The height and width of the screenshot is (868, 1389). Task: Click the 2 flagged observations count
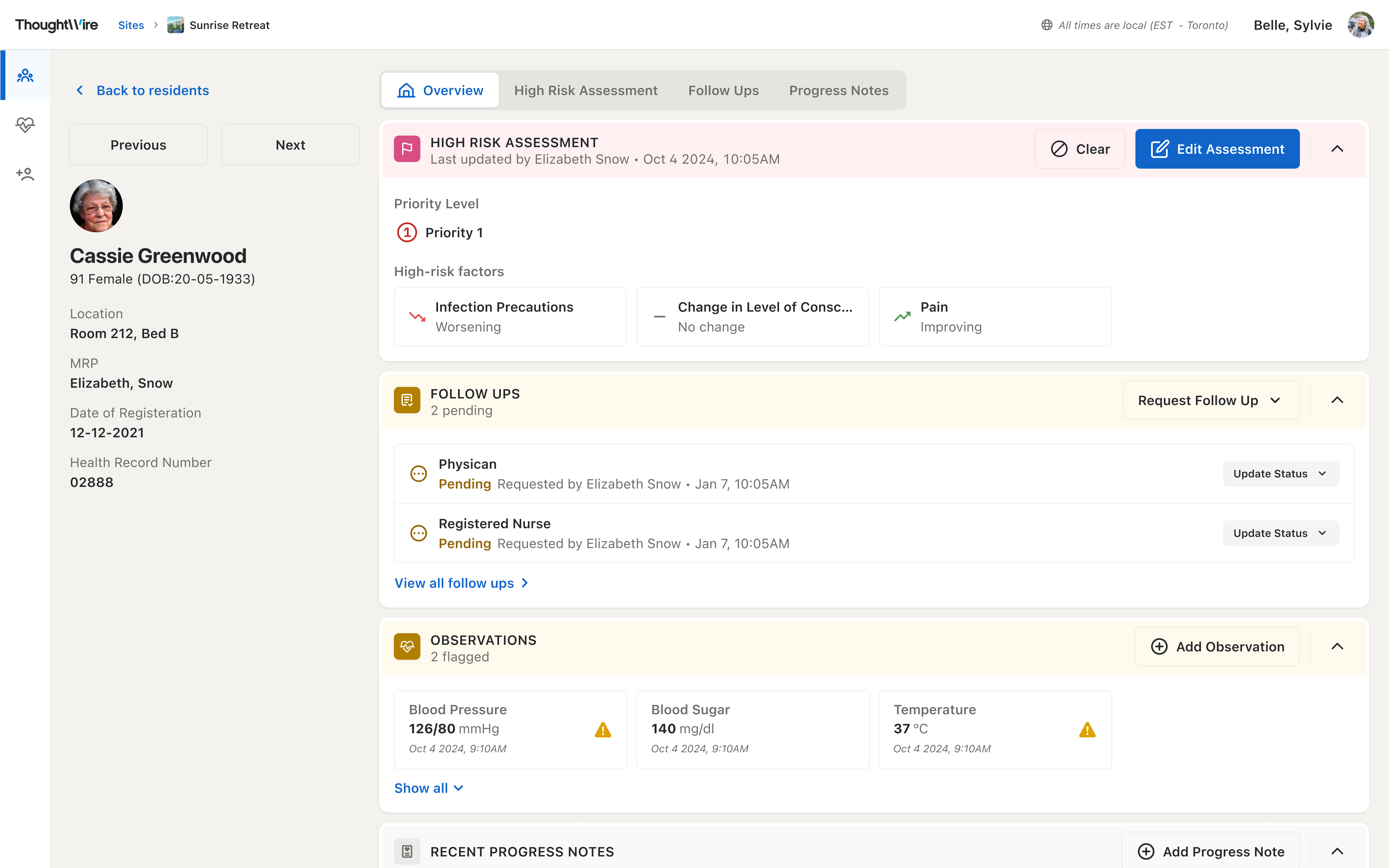[460, 657]
